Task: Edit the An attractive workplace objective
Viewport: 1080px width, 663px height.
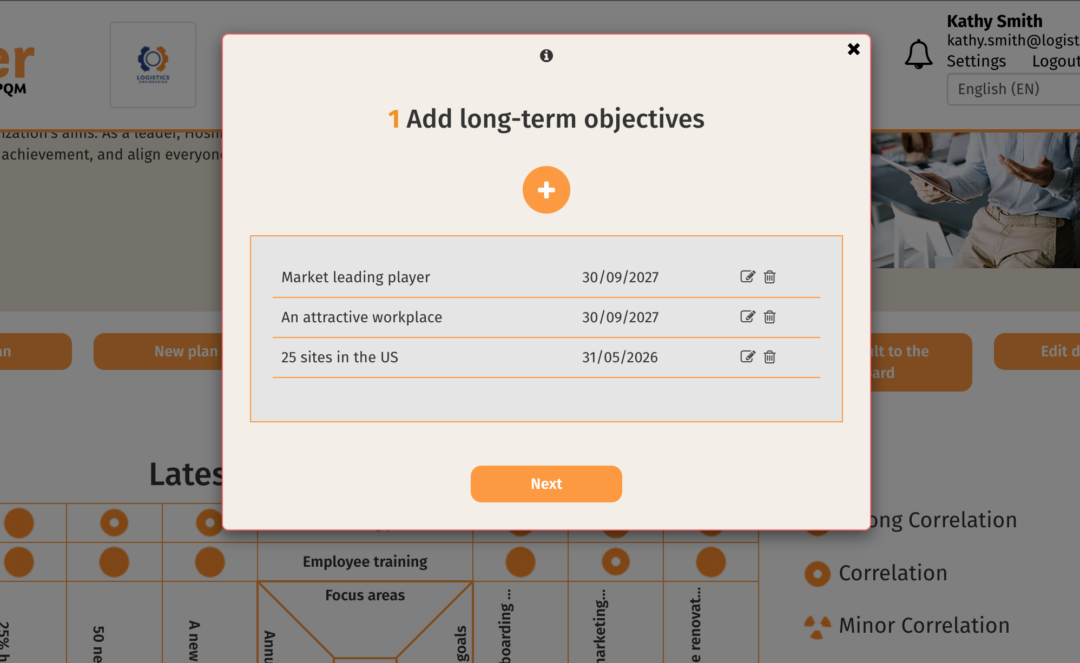Action: (x=747, y=317)
